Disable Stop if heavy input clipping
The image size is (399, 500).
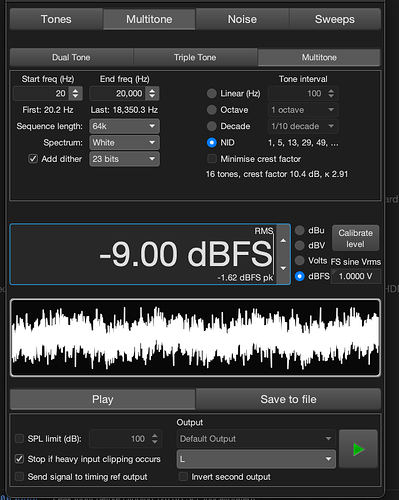[19, 459]
